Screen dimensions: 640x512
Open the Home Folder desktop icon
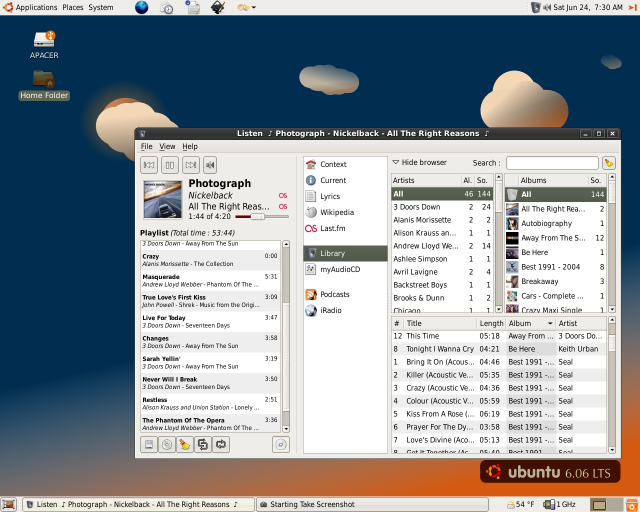[x=44, y=85]
